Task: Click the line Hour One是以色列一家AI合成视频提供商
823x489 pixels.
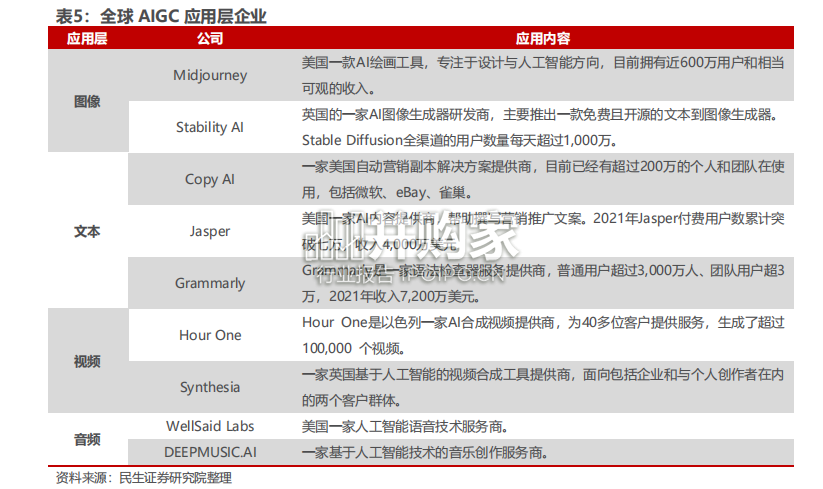Action: [543, 322]
